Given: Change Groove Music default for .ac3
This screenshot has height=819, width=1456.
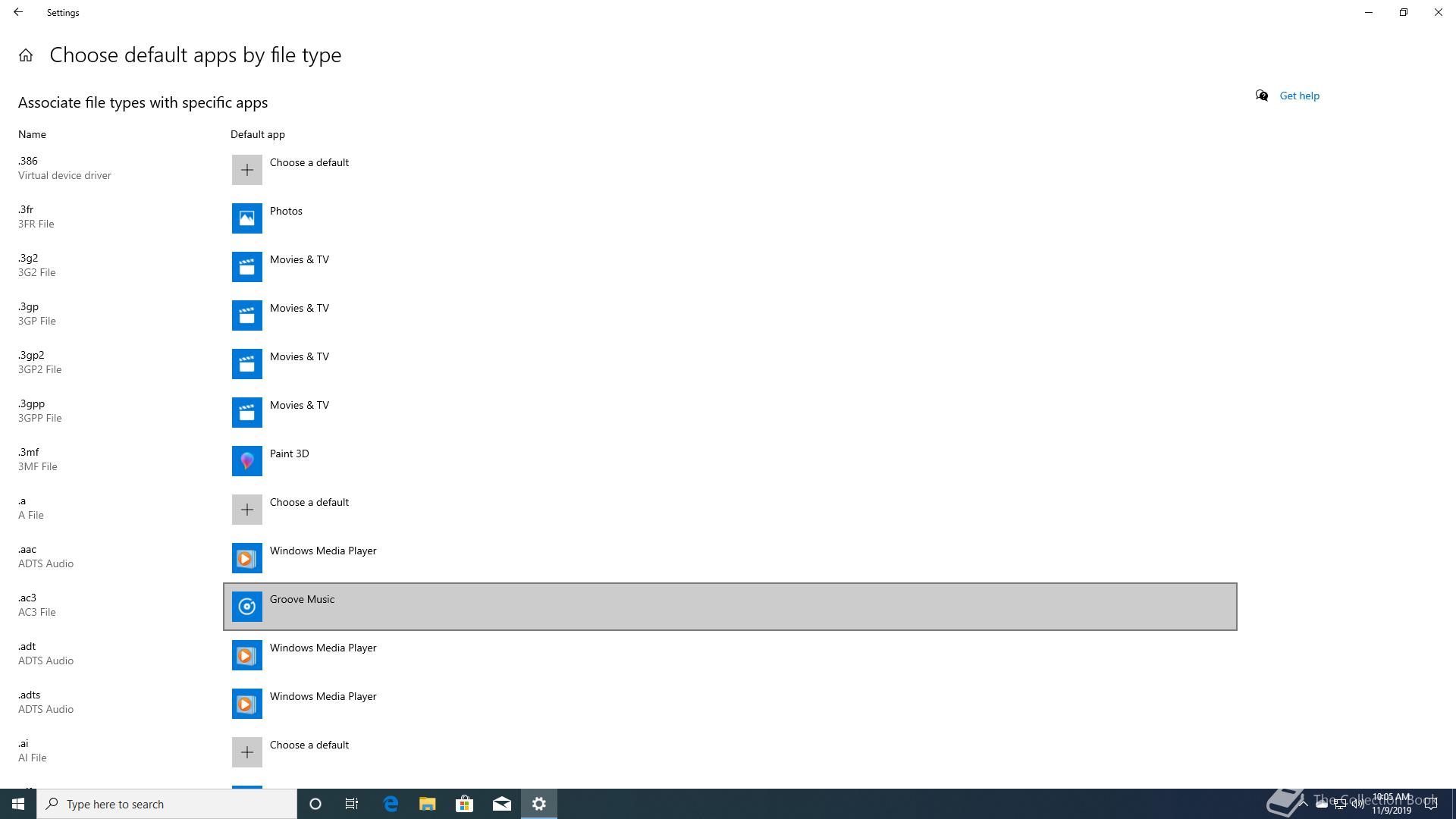Looking at the screenshot, I should [730, 607].
